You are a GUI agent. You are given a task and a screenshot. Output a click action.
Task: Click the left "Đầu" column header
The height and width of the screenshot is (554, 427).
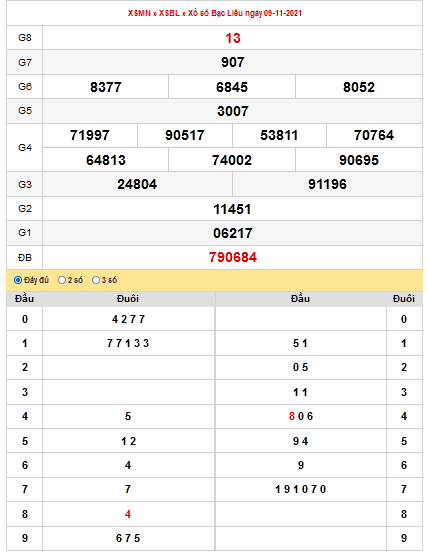click(24, 299)
